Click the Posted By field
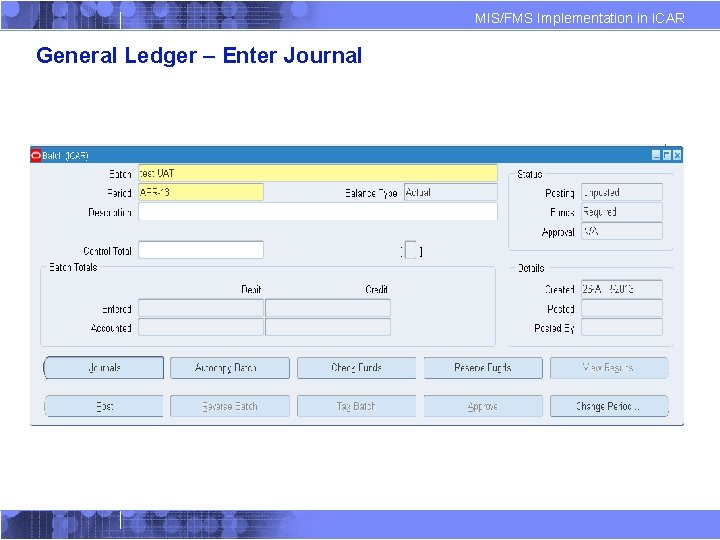 coord(622,327)
